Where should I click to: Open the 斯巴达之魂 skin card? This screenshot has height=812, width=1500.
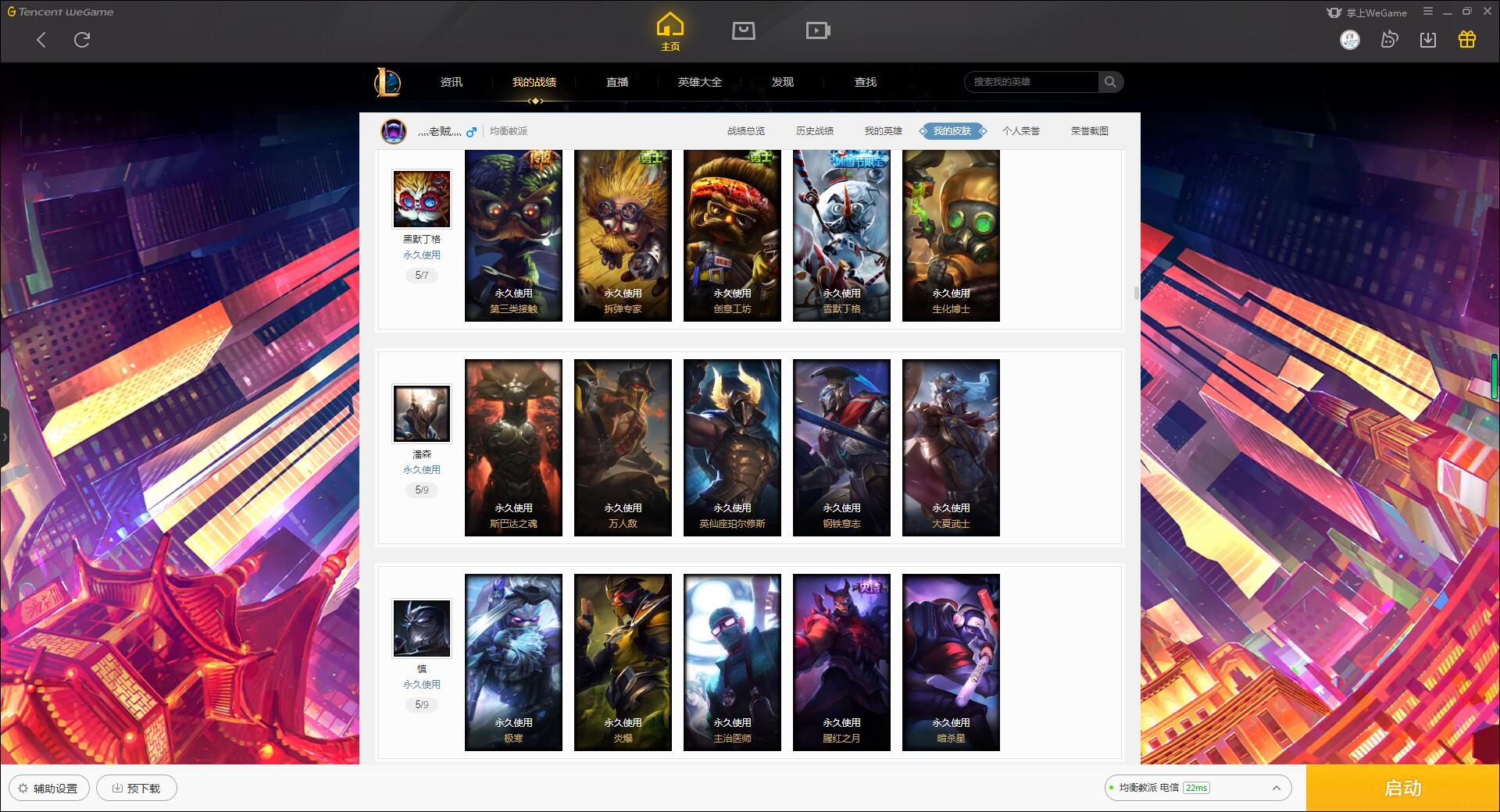click(x=513, y=447)
